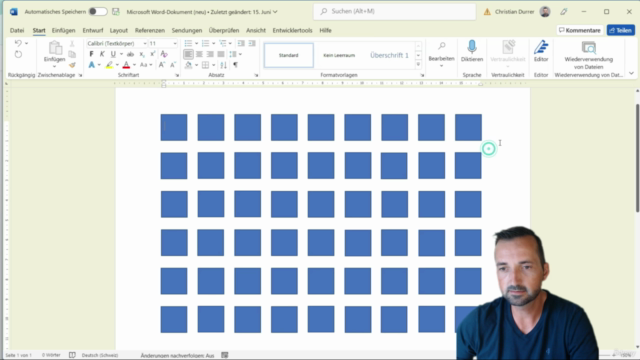The width and height of the screenshot is (640, 360).
Task: Switch to the Referenzen tab
Action: click(150, 30)
